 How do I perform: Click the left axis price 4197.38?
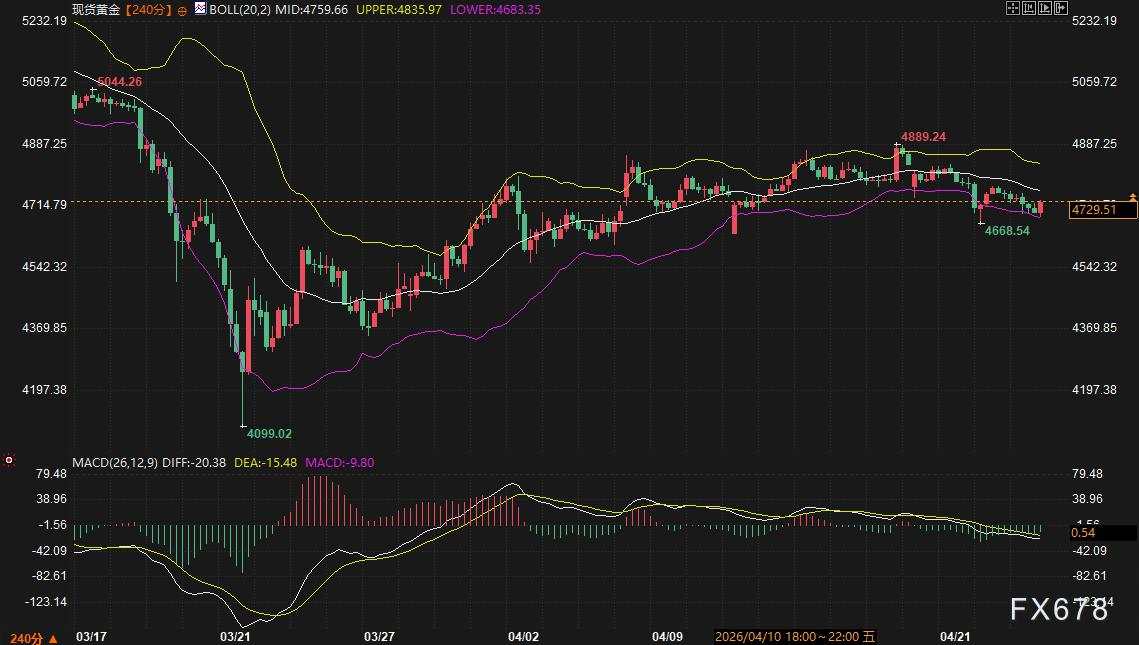[44, 389]
